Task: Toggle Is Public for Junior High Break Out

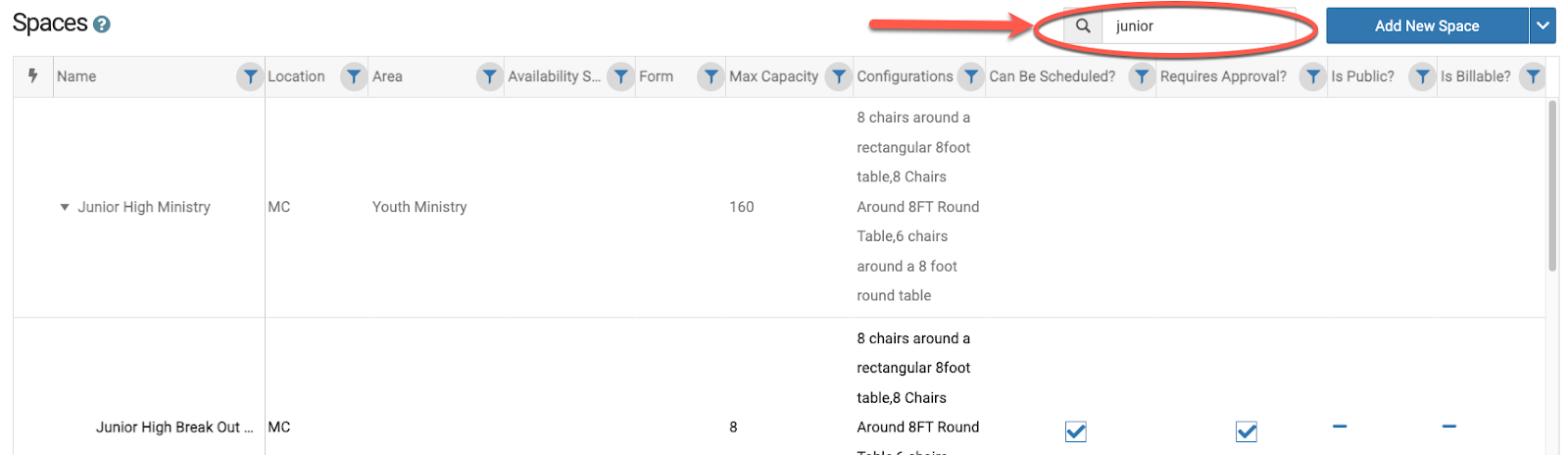Action: [x=1340, y=427]
